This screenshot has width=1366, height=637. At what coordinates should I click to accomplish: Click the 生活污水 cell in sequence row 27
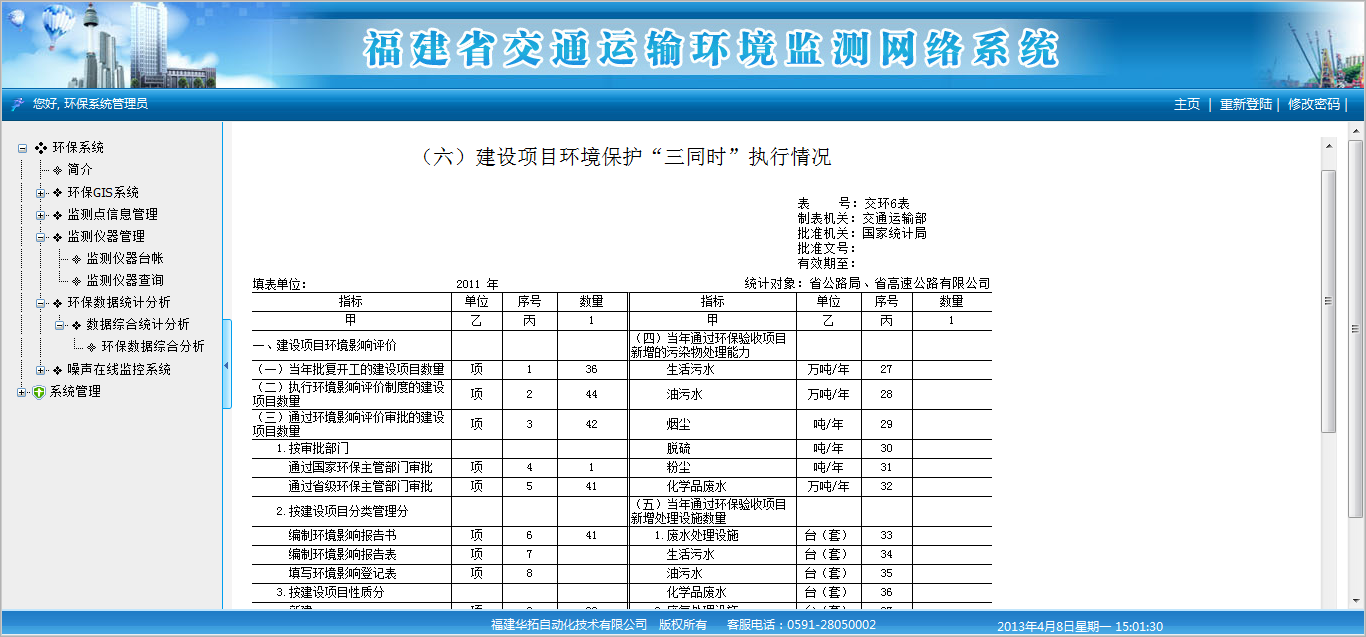712,369
